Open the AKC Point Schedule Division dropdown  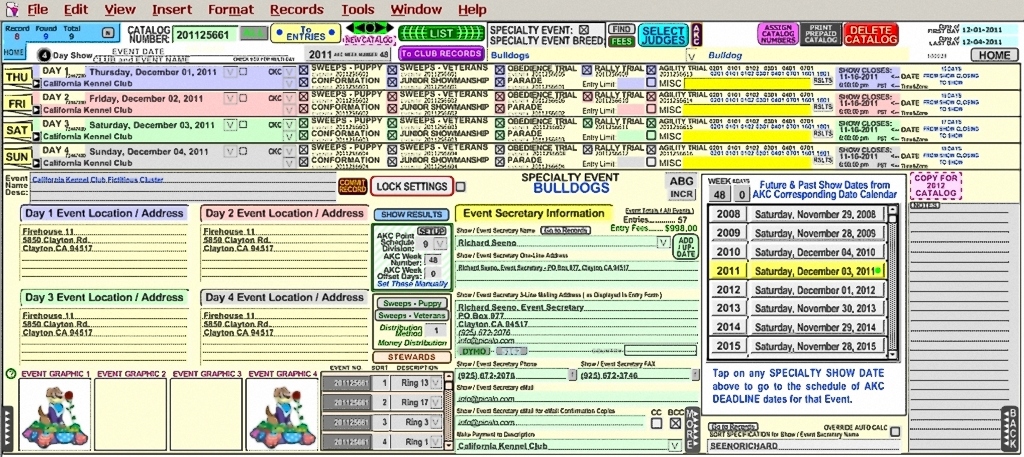(x=441, y=244)
